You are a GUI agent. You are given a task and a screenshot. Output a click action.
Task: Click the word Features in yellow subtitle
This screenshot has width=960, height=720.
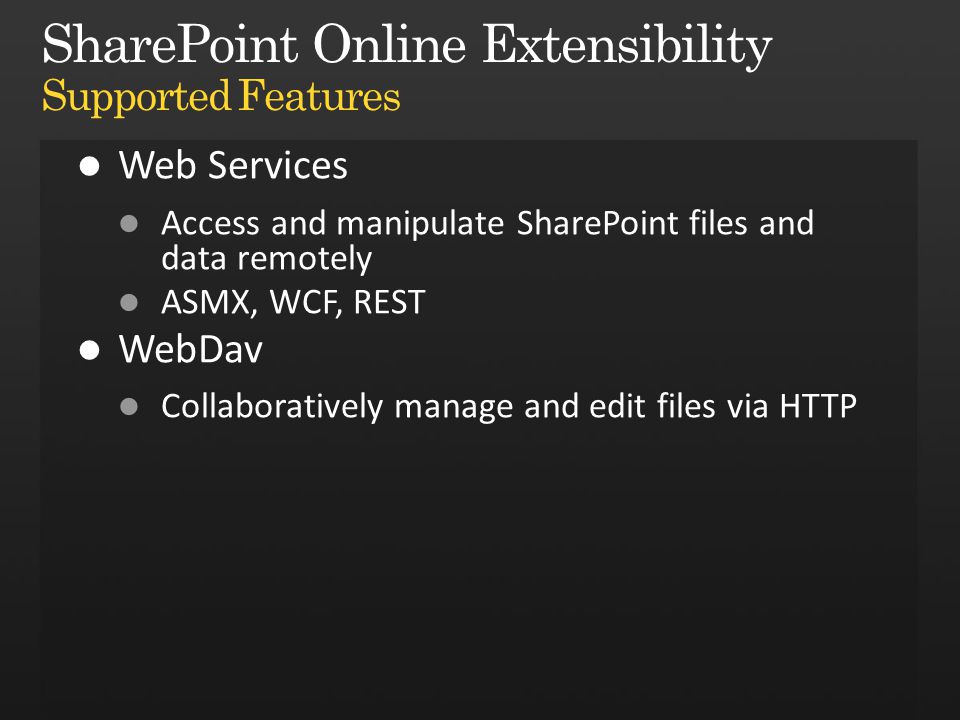point(319,96)
